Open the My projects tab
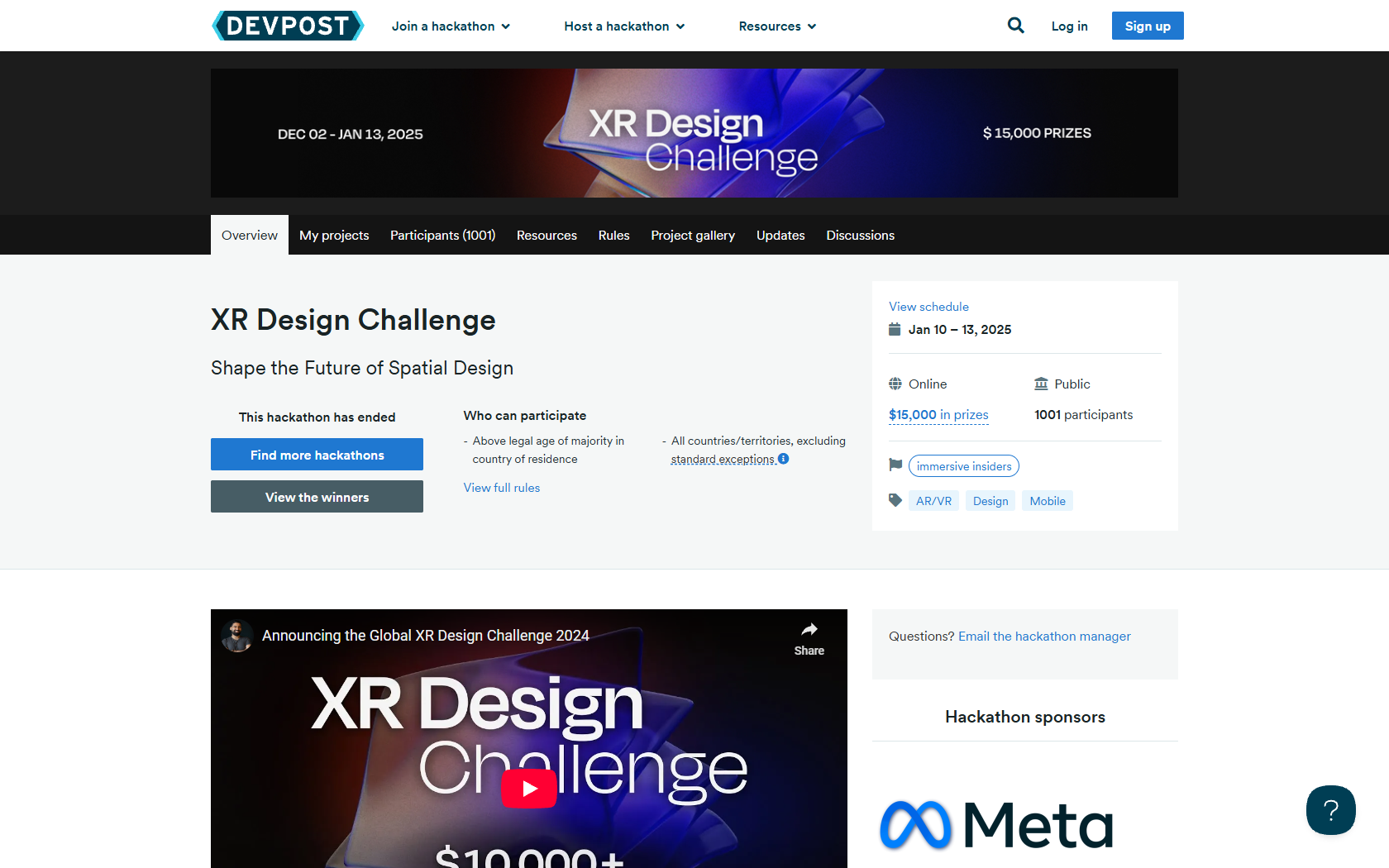Viewport: 1389px width, 868px height. [334, 235]
